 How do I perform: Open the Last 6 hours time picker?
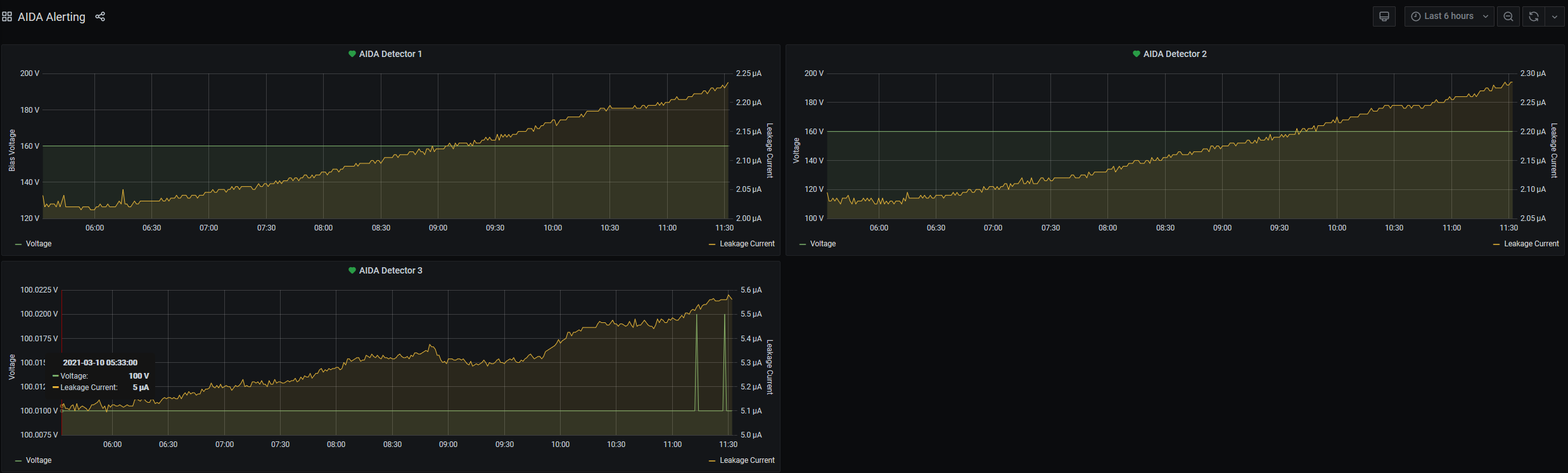(x=1450, y=16)
